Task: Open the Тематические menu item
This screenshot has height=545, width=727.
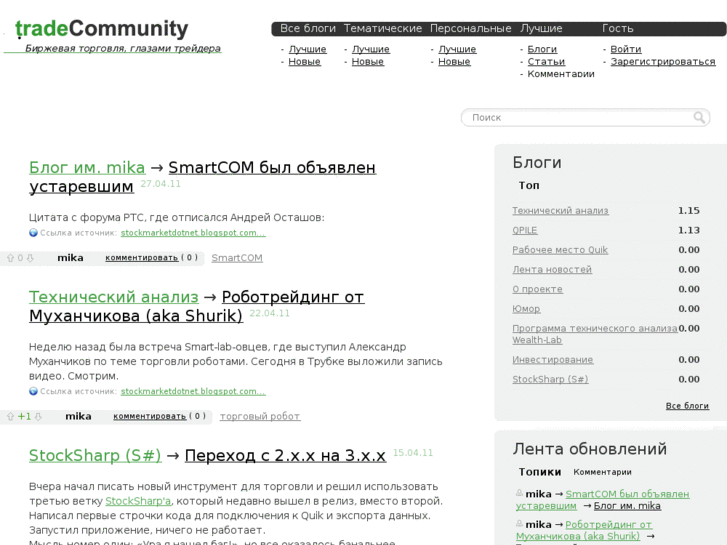Action: (383, 28)
